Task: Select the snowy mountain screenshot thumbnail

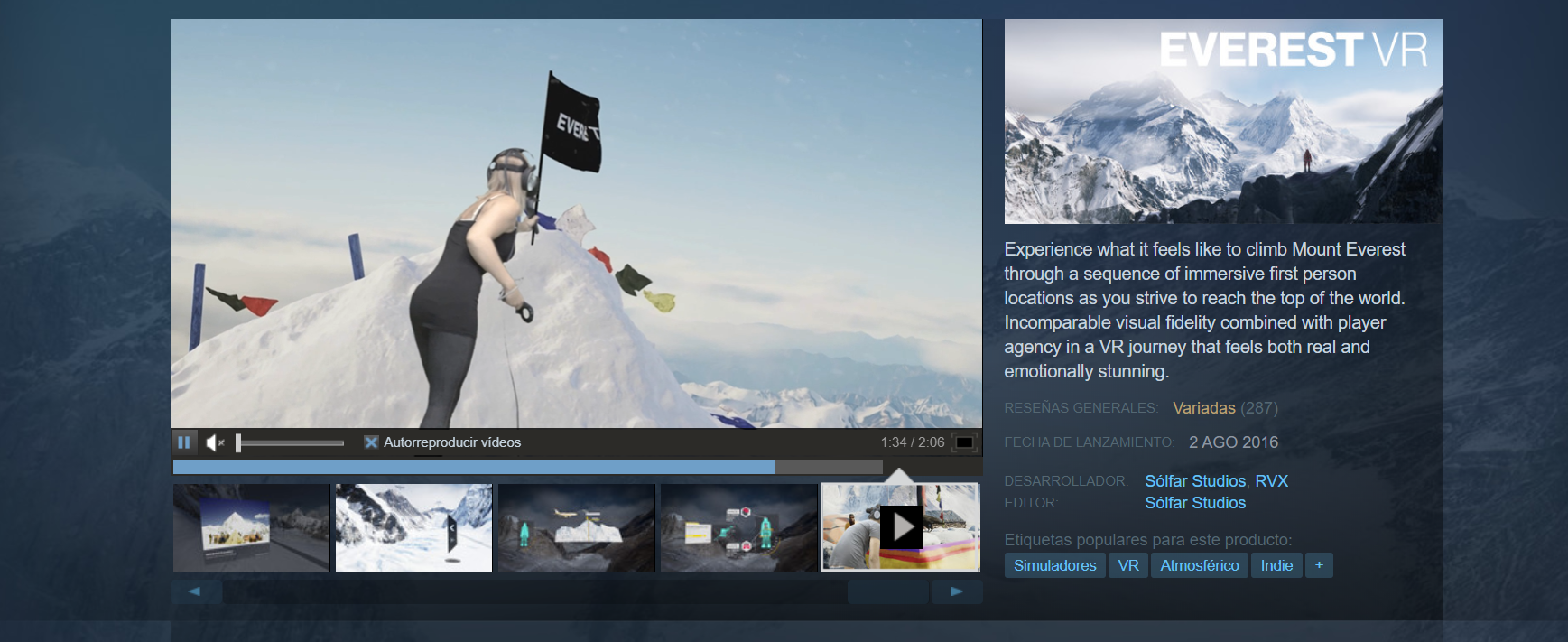Action: tap(413, 527)
